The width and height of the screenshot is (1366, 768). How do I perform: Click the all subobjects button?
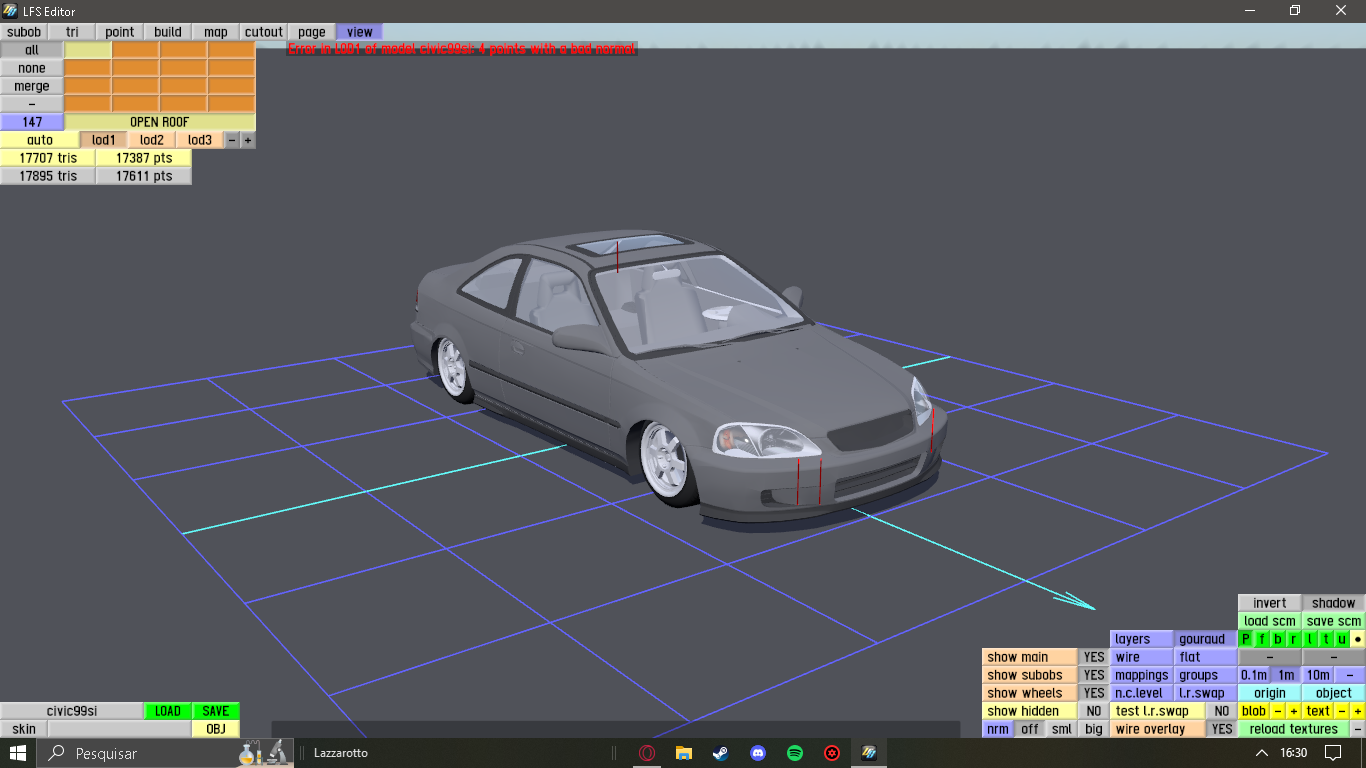[x=32, y=50]
